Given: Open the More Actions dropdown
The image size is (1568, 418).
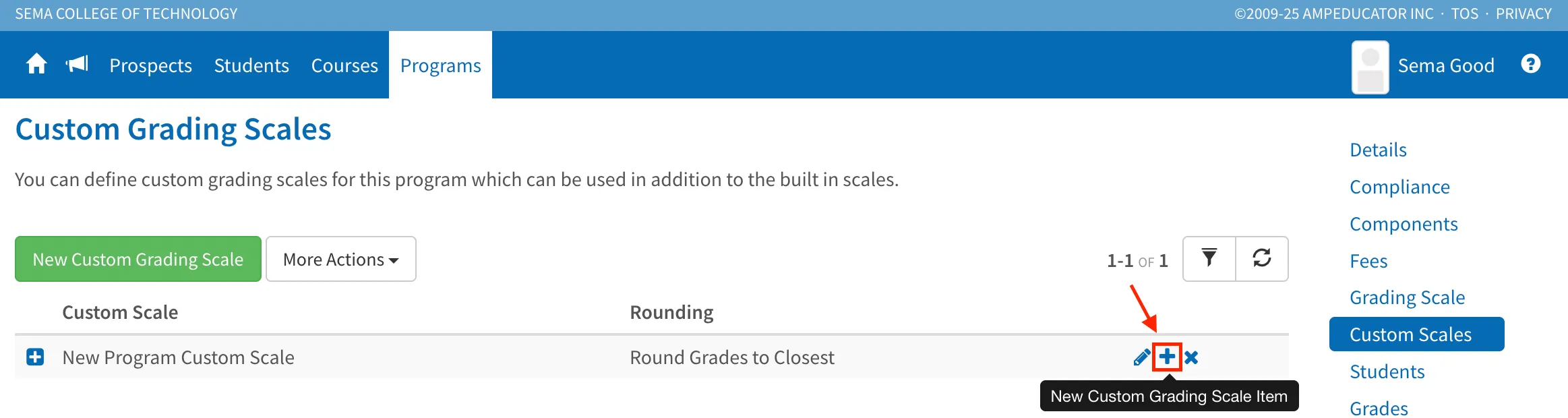Looking at the screenshot, I should click(341, 259).
